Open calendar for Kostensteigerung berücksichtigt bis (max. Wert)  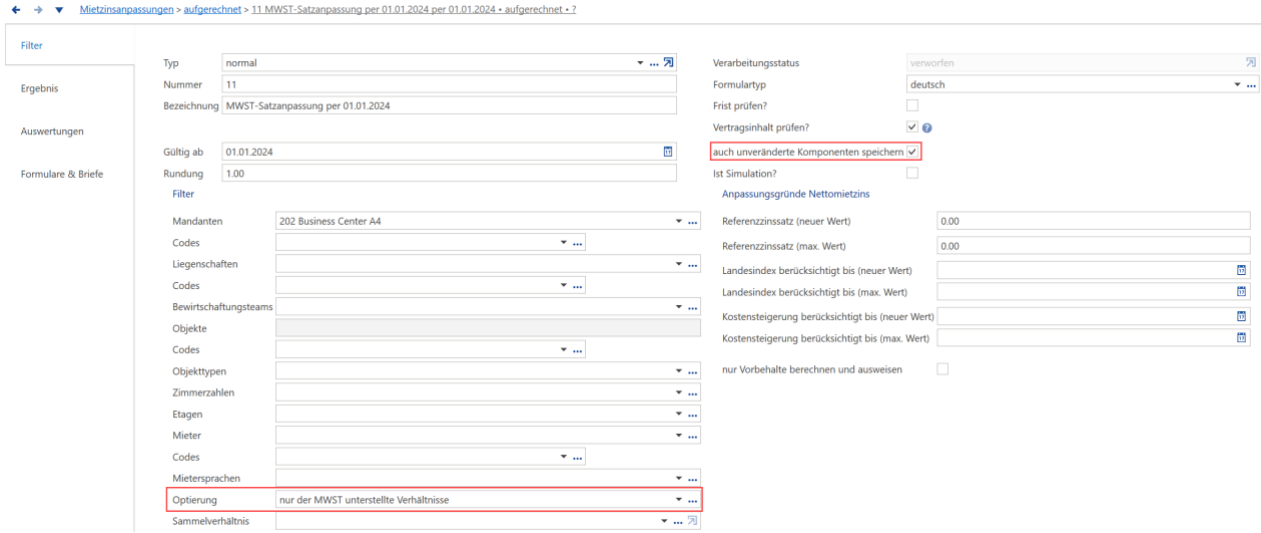tap(1243, 338)
